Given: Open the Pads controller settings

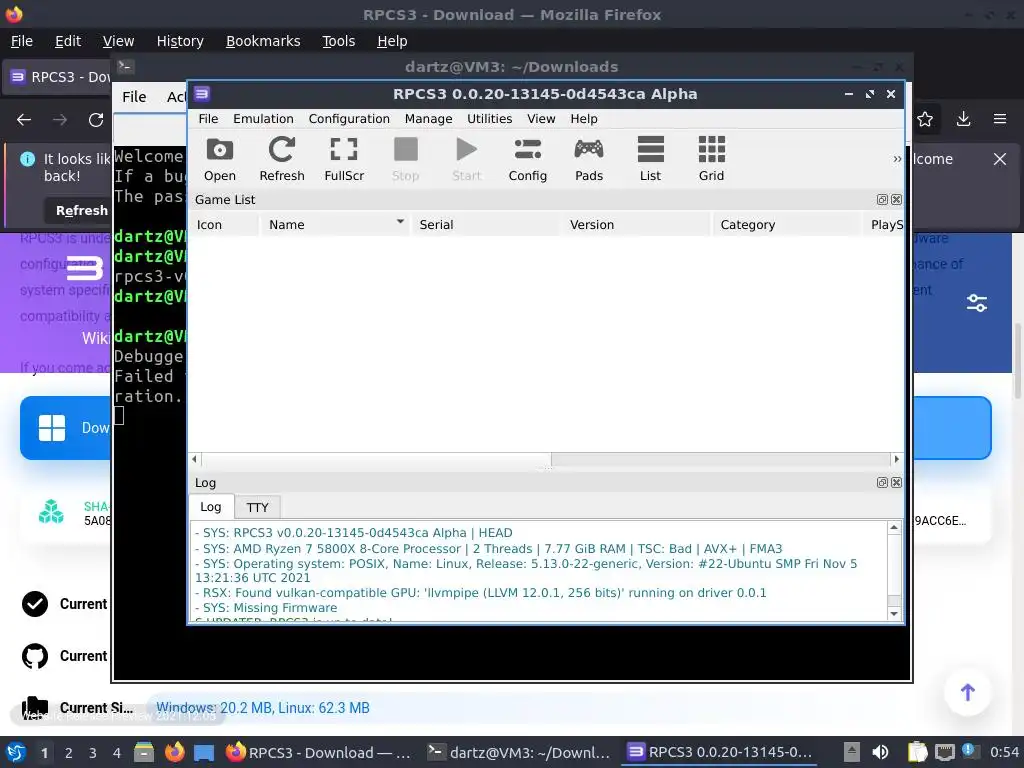Looking at the screenshot, I should click(588, 159).
